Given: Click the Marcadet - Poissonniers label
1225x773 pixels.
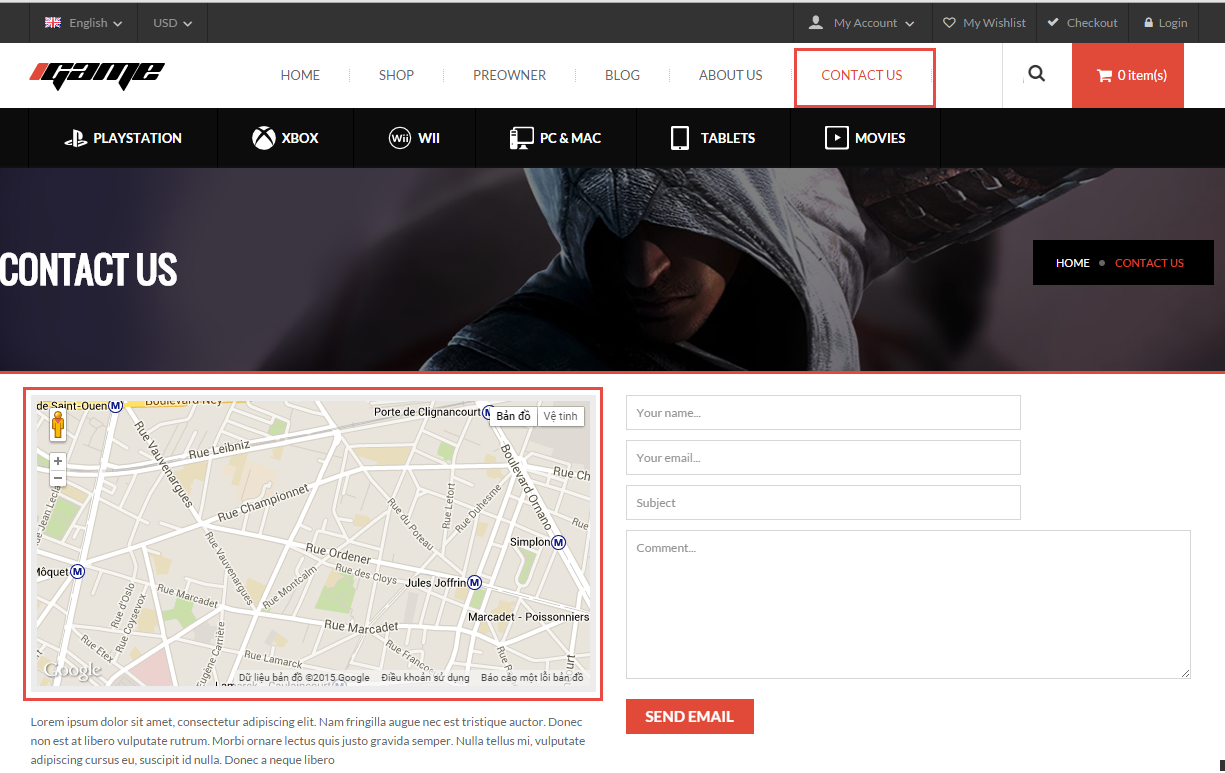Looking at the screenshot, I should pos(529,617).
